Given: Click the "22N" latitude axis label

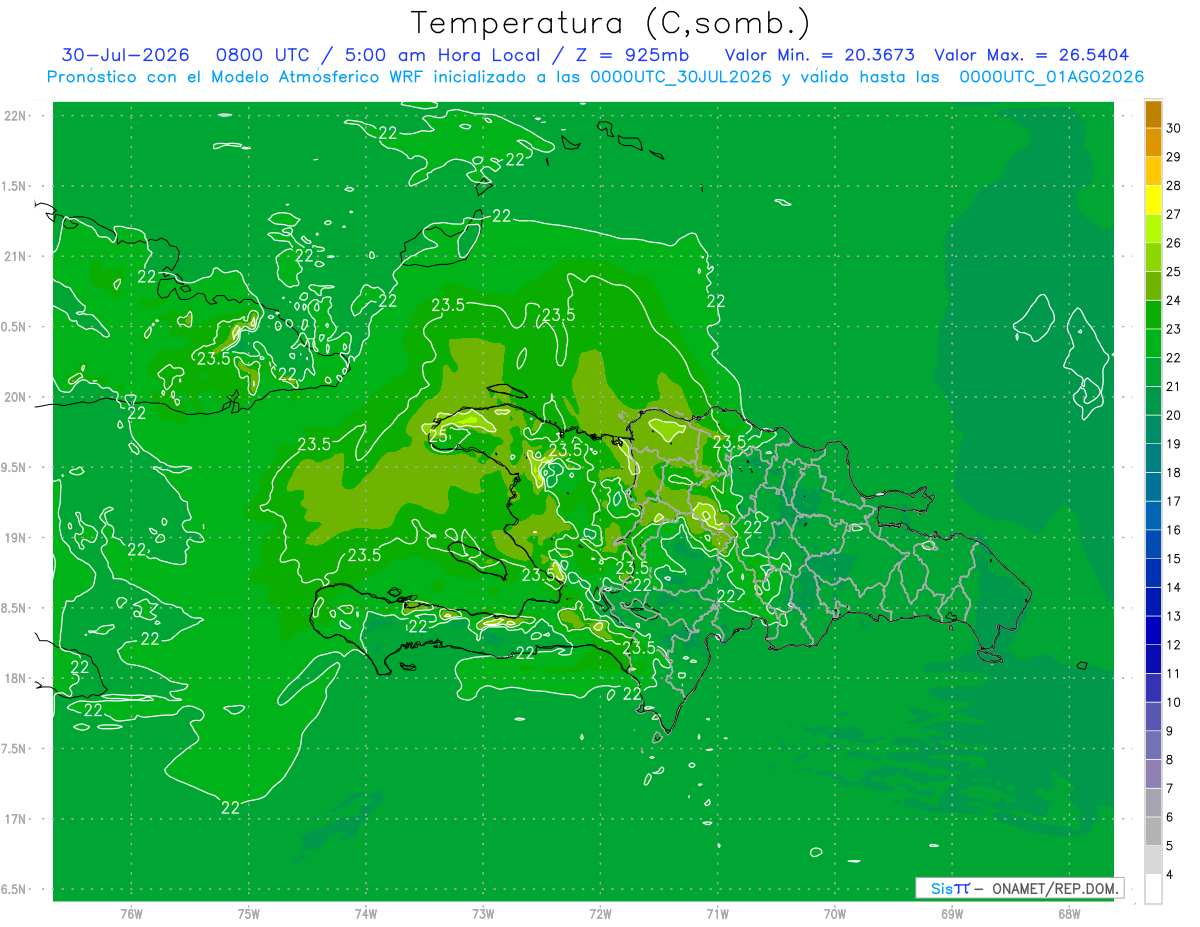Looking at the screenshot, I should [x=14, y=116].
